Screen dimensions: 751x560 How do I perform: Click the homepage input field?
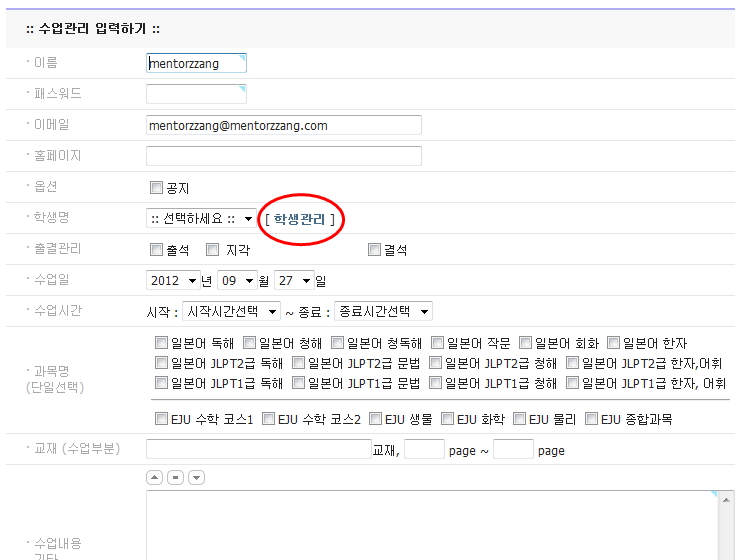tap(283, 156)
